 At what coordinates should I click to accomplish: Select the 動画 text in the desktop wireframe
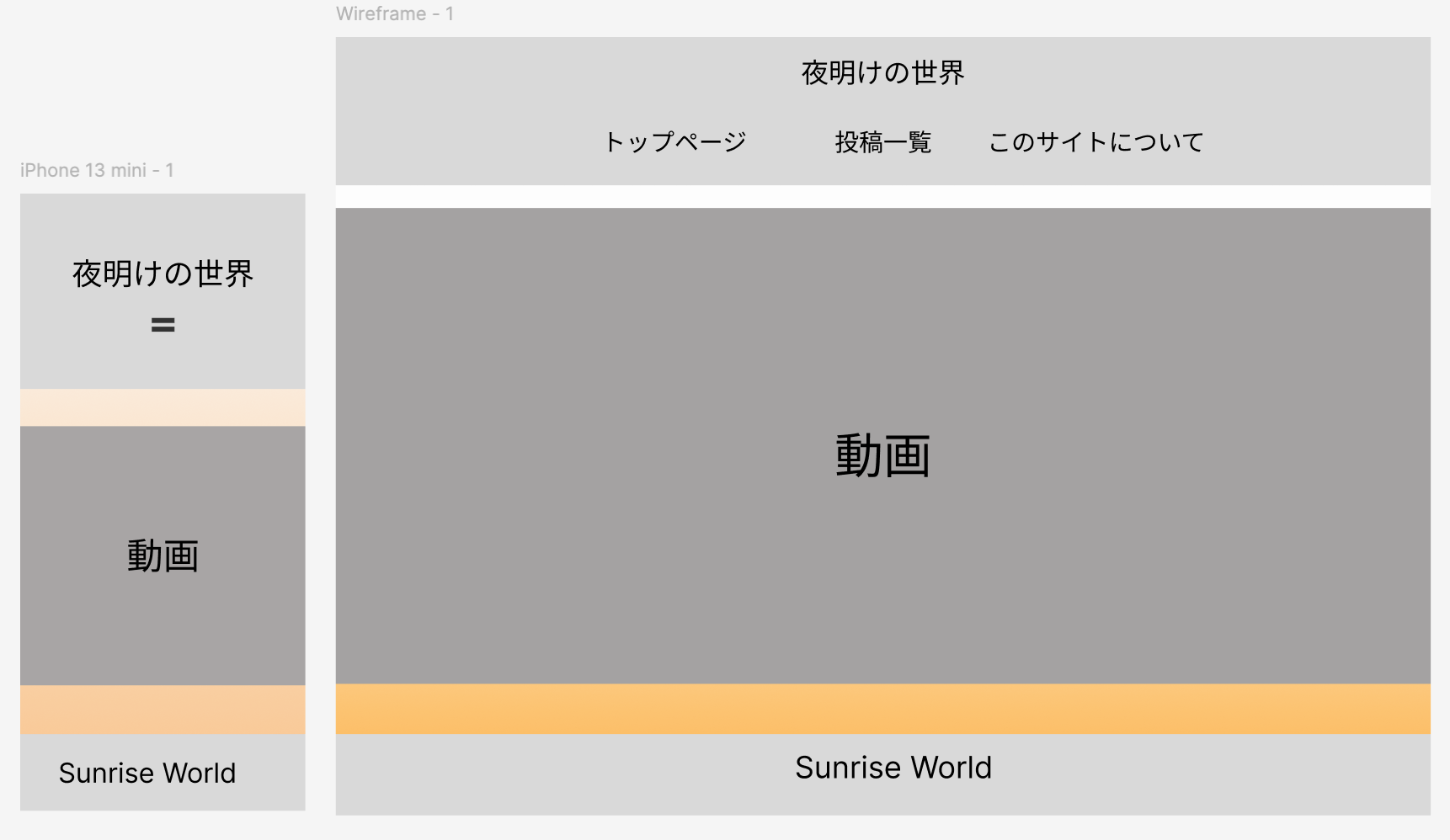pos(882,455)
